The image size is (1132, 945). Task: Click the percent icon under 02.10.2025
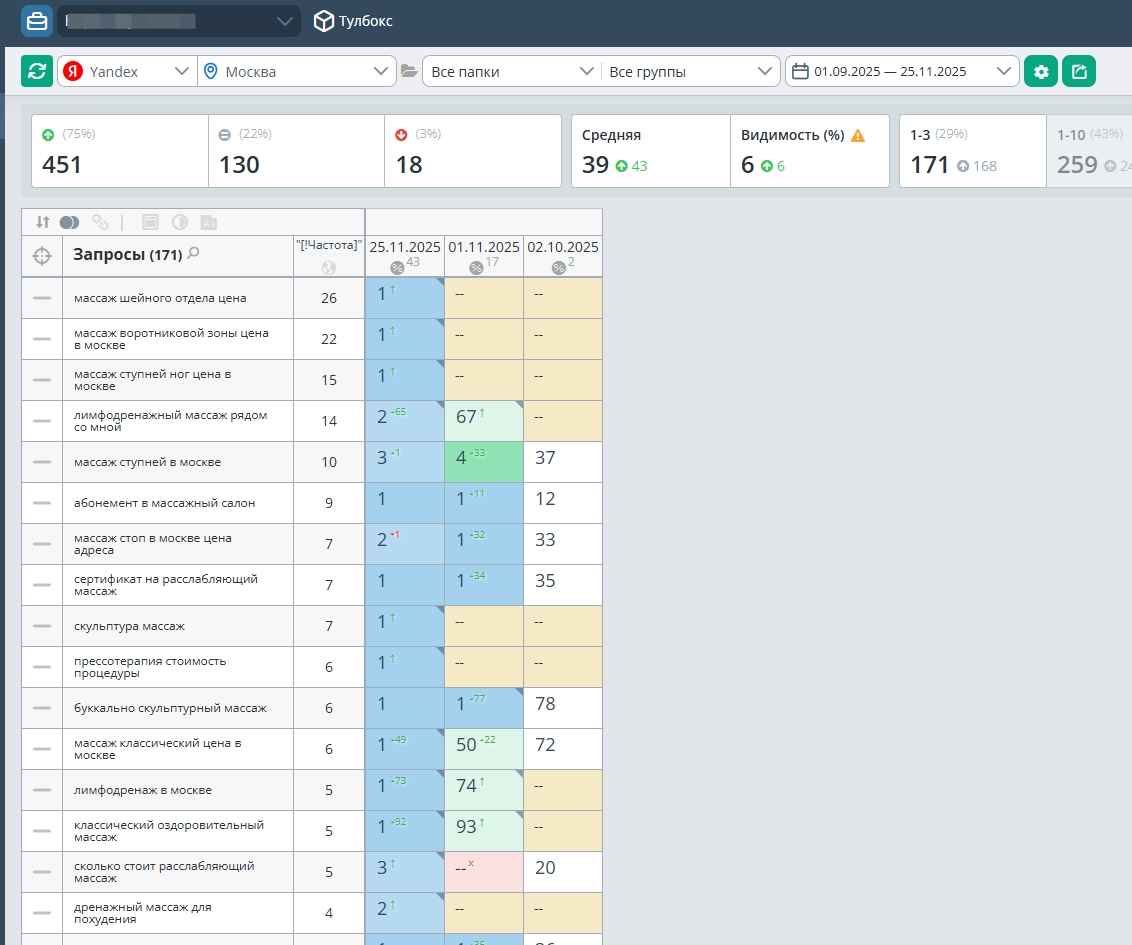(x=559, y=268)
